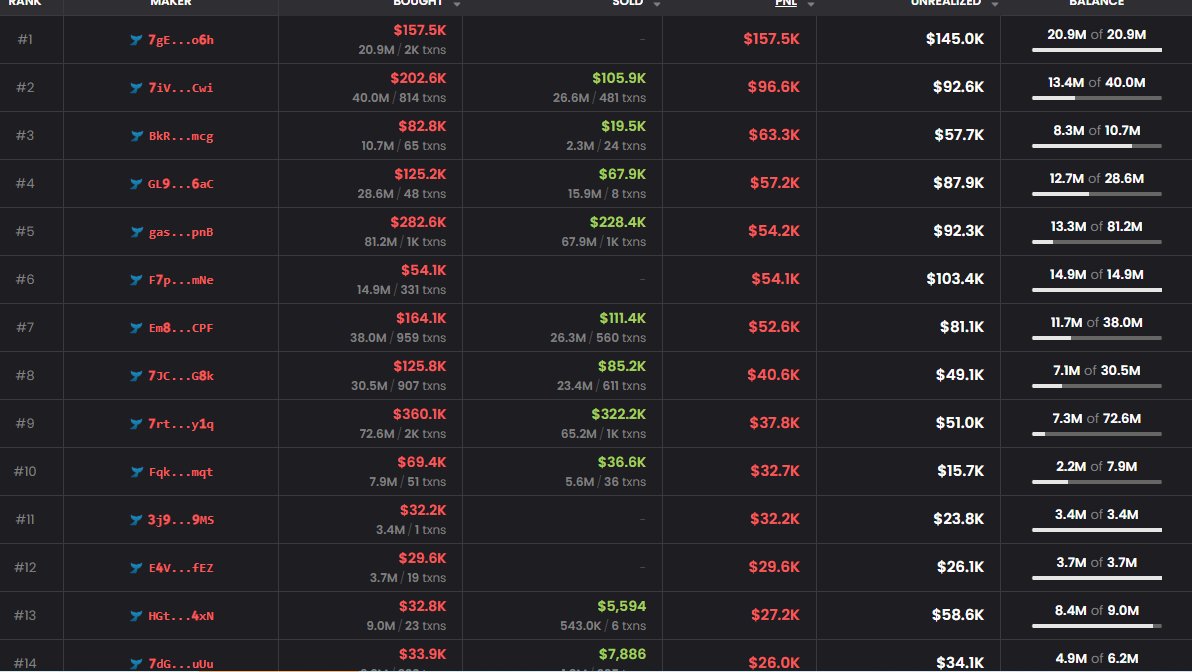
Task: Click the sort arrow beside the UNREALIZED header
Action: click(x=994, y=4)
